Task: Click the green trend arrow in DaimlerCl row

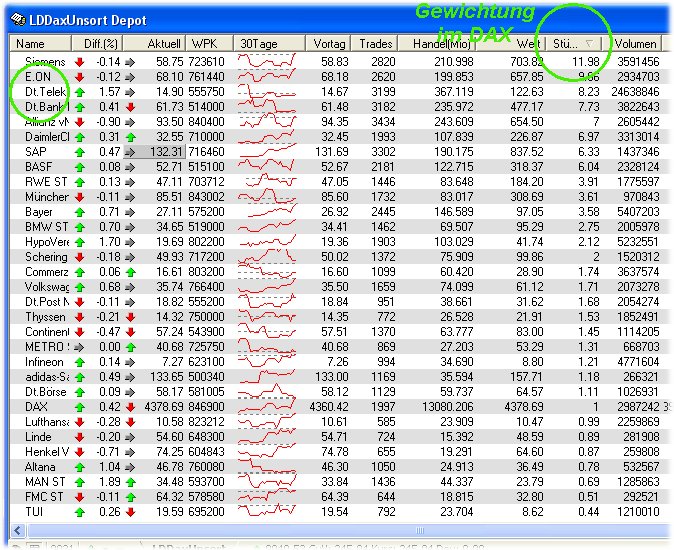Action: click(x=131, y=137)
